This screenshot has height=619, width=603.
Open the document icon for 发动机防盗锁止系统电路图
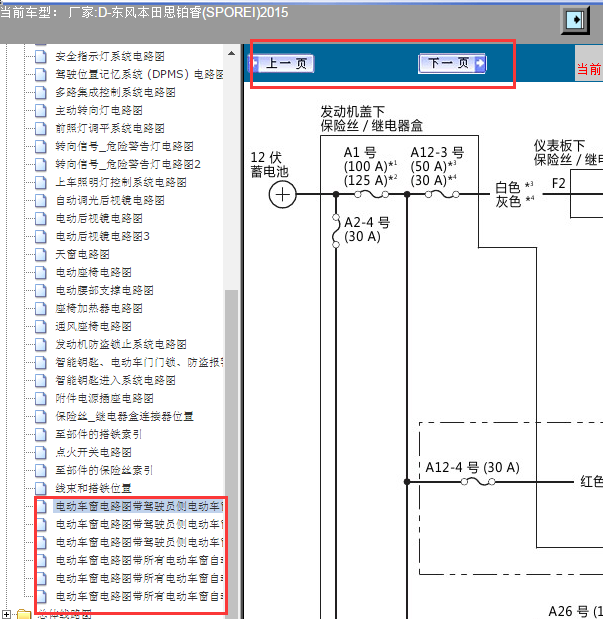(x=41, y=344)
